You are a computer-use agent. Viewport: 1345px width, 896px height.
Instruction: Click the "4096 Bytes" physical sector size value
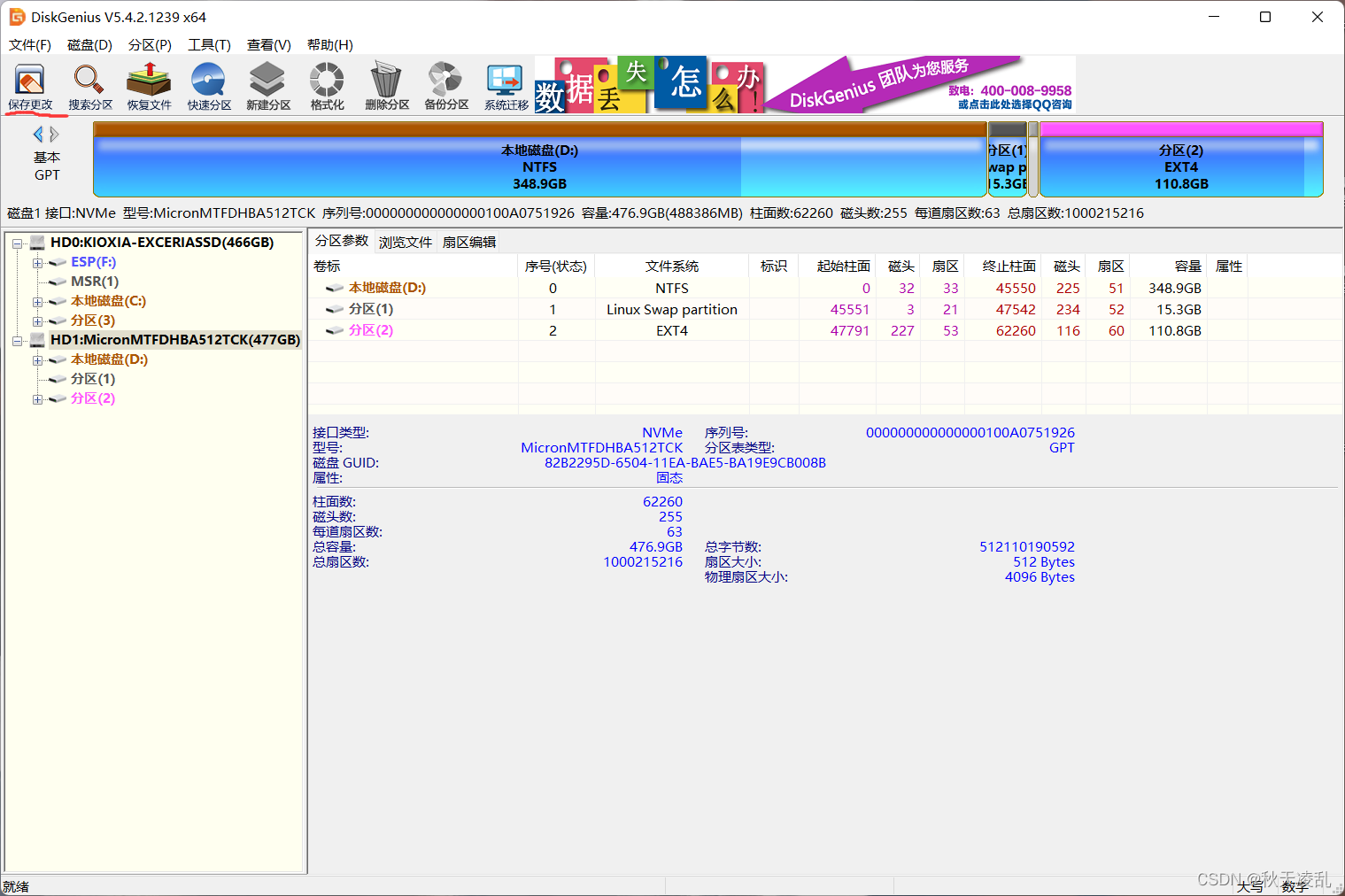(x=1040, y=577)
